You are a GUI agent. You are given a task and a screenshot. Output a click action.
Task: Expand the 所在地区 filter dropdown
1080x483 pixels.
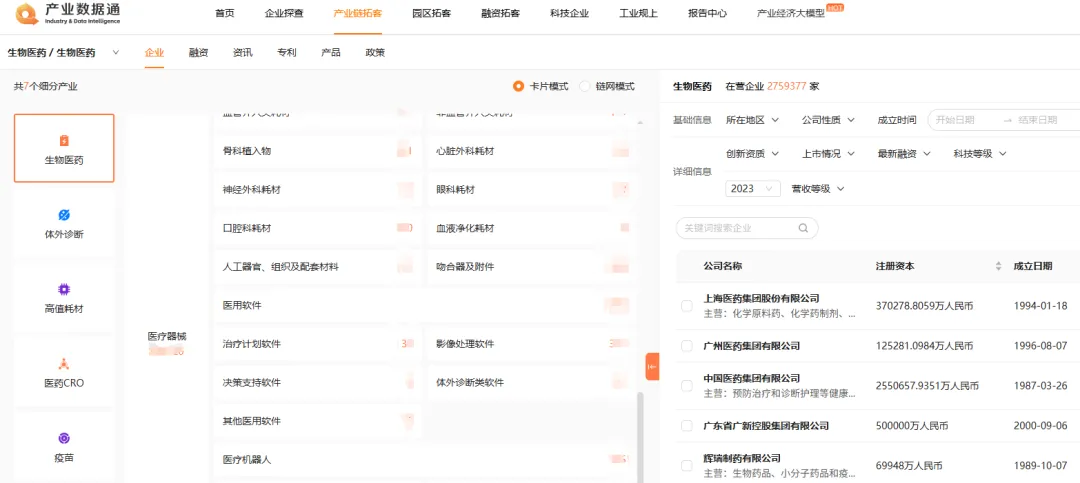(751, 120)
